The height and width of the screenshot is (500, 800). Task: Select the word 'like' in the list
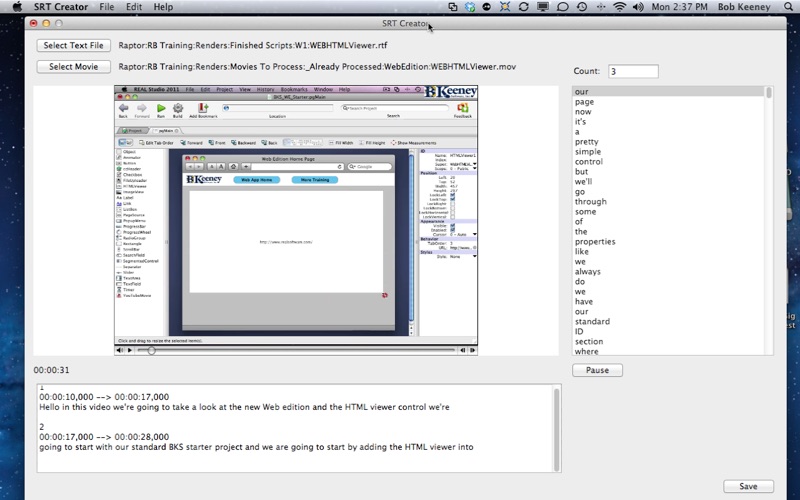click(x=582, y=252)
